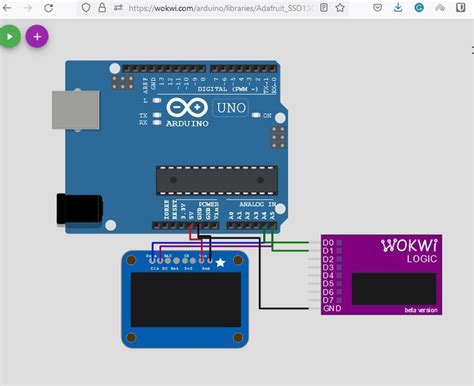Toggle reader view icon in address bar
474x386 pixels.
324,8
